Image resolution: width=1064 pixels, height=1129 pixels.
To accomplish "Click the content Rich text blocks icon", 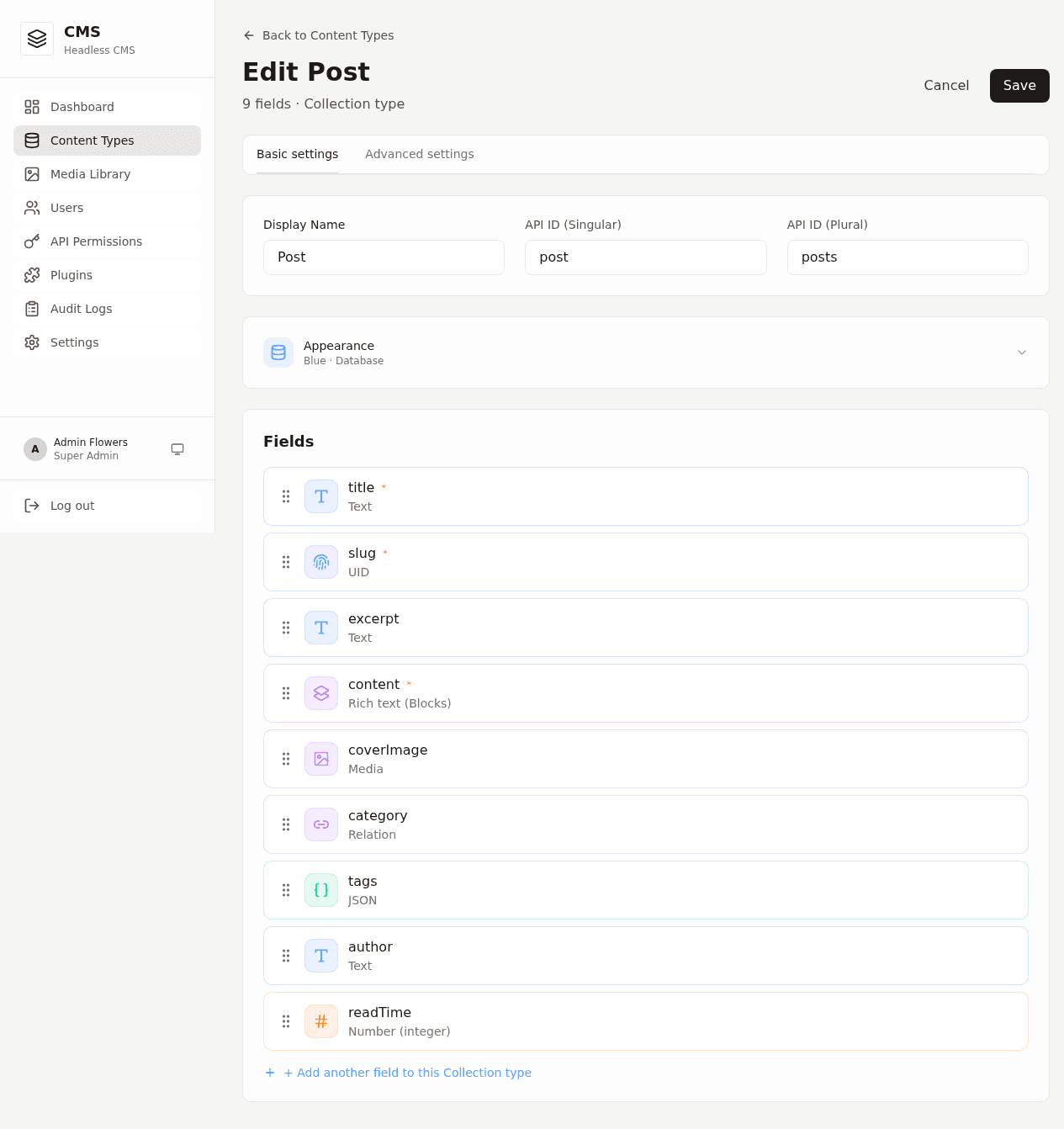I will 321,693.
